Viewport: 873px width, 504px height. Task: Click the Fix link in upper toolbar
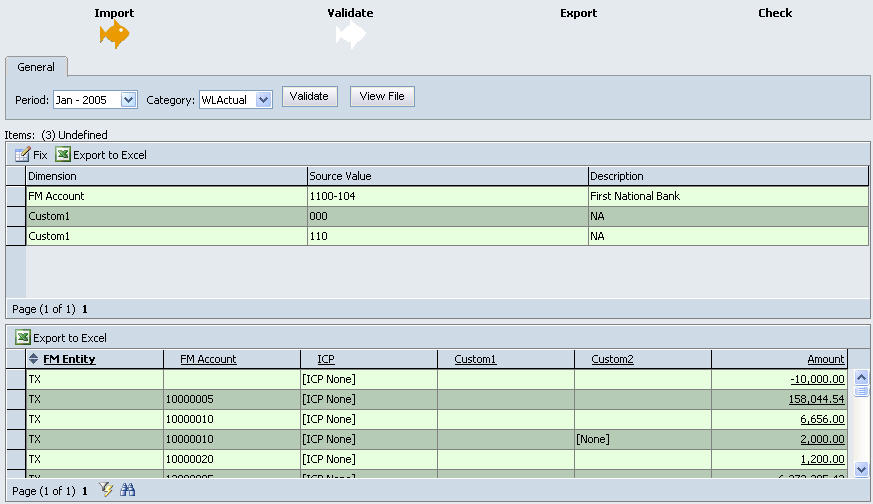point(40,155)
